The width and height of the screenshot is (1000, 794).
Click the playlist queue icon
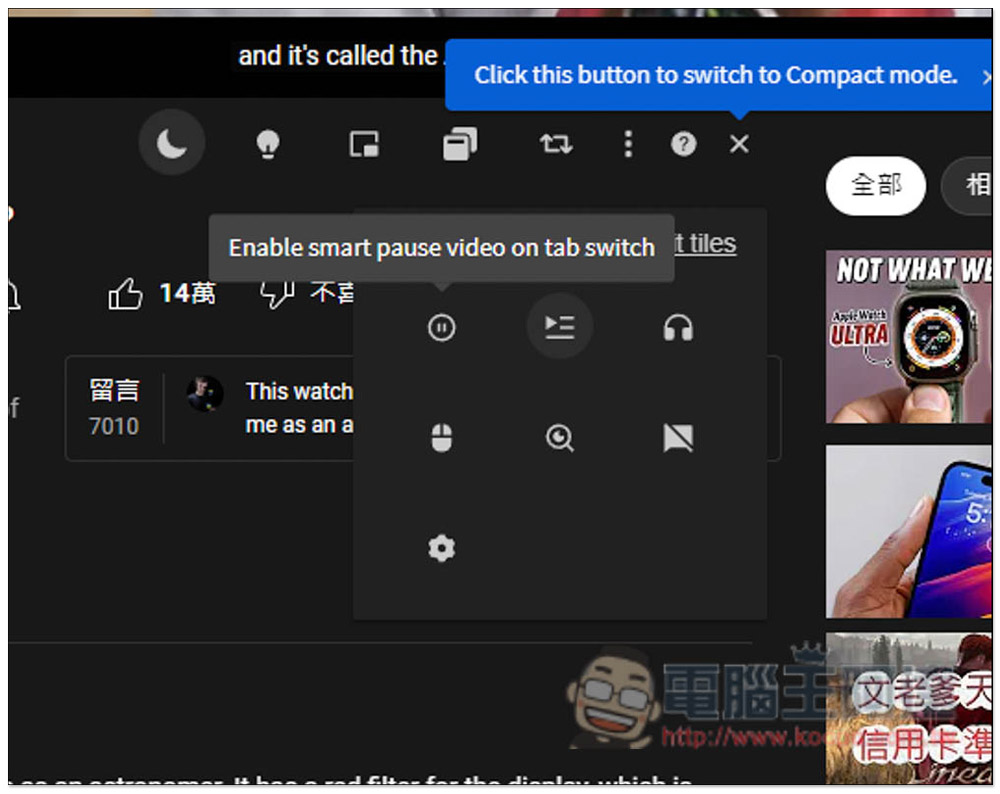point(560,327)
